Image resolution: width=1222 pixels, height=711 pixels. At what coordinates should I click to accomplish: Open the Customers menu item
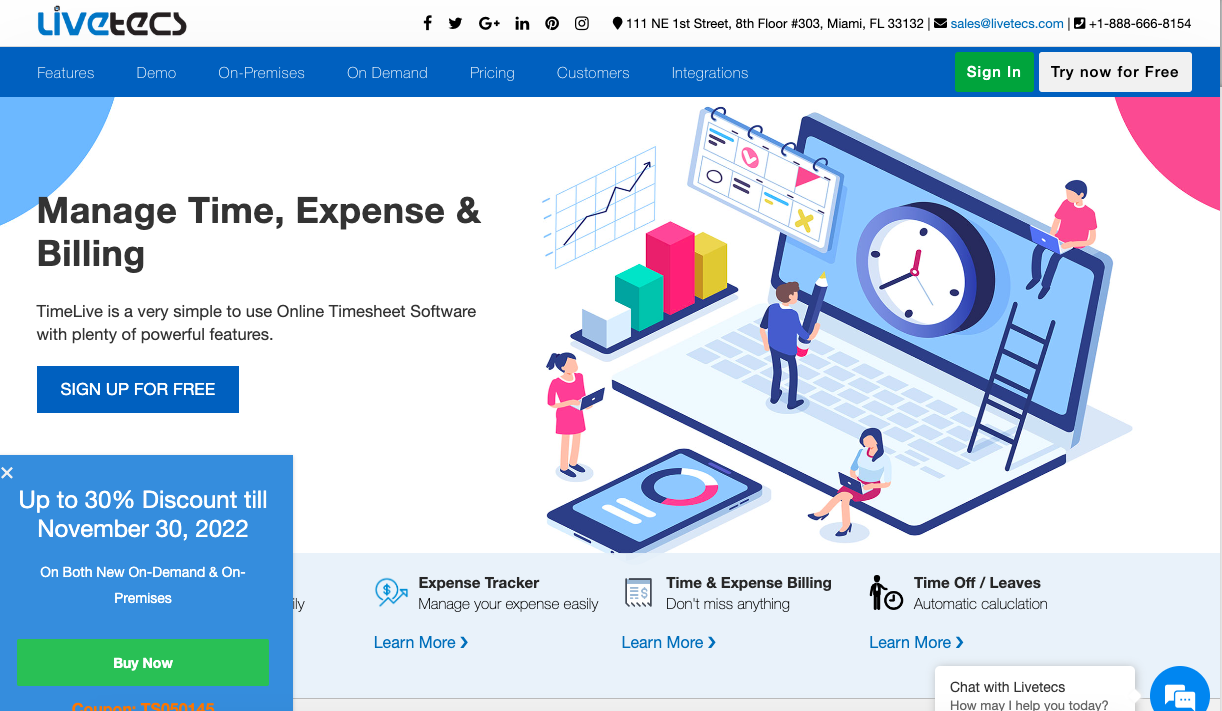(x=593, y=73)
